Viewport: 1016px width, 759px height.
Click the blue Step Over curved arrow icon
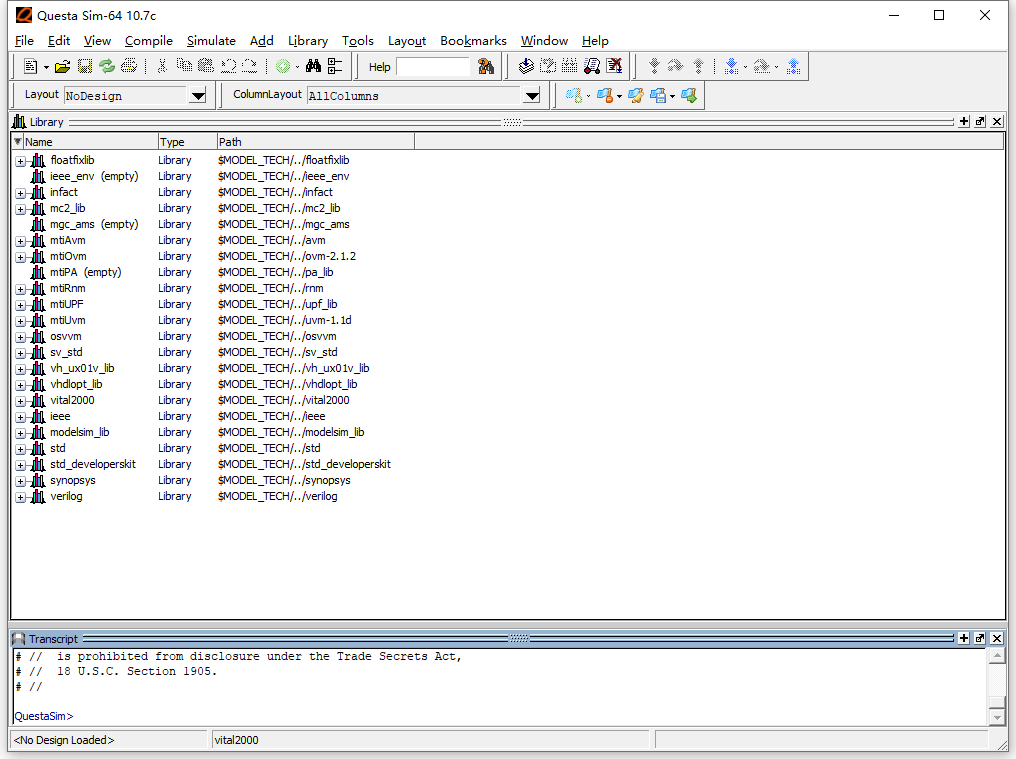click(675, 66)
